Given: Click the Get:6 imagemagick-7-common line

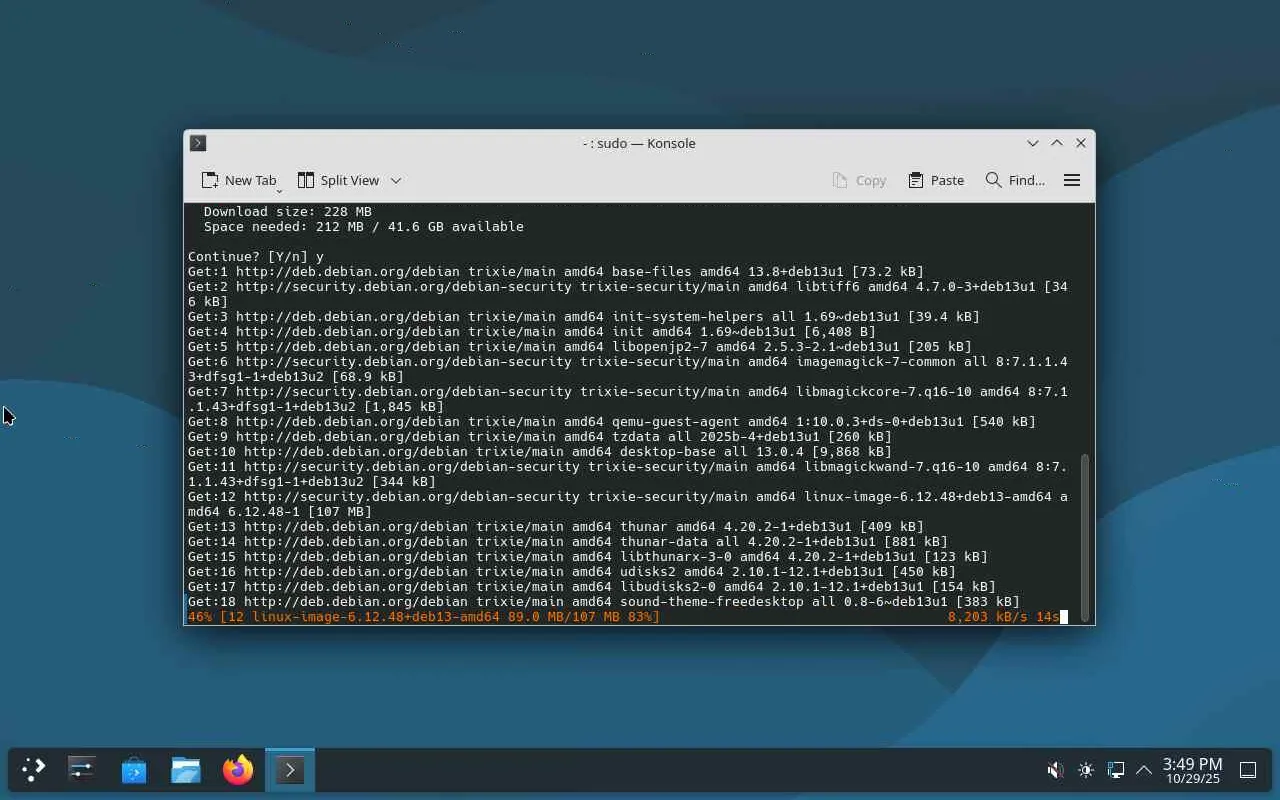Looking at the screenshot, I should (628, 369).
